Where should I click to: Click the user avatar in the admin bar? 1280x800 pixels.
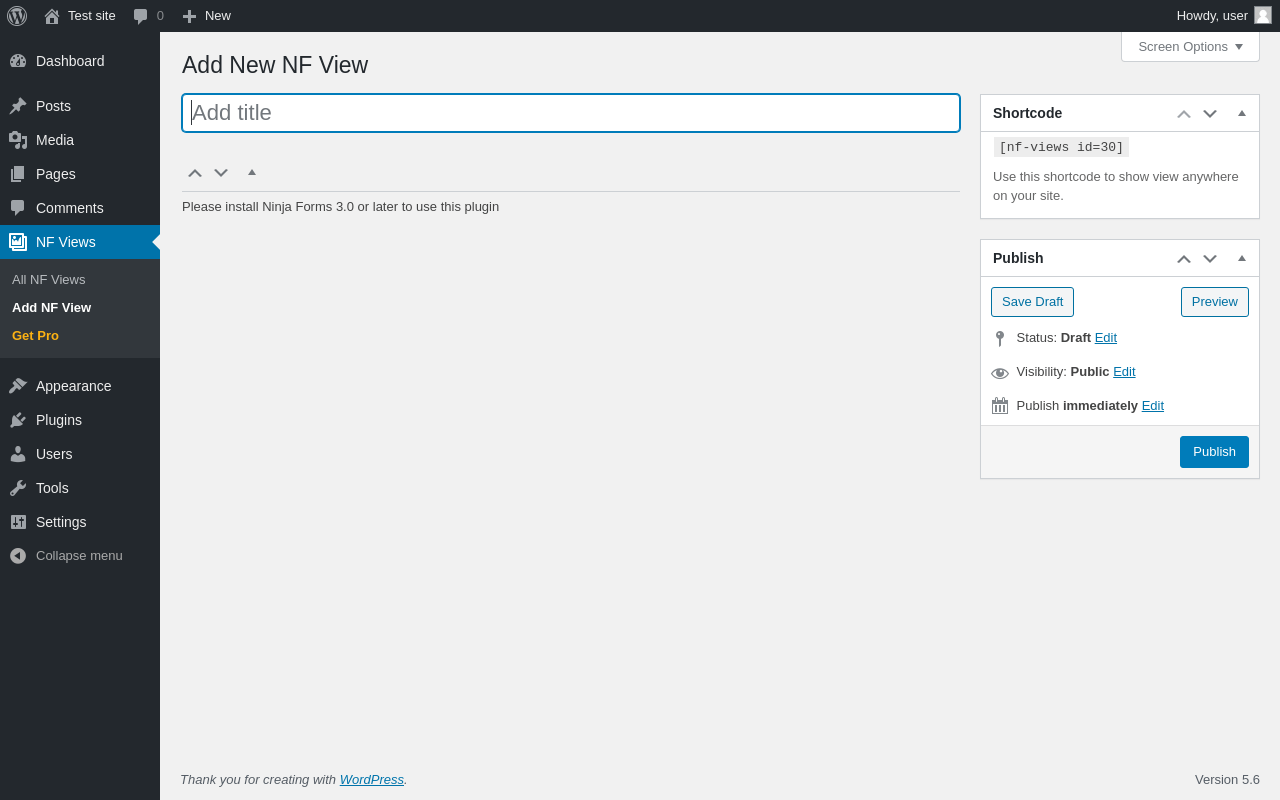coord(1263,15)
